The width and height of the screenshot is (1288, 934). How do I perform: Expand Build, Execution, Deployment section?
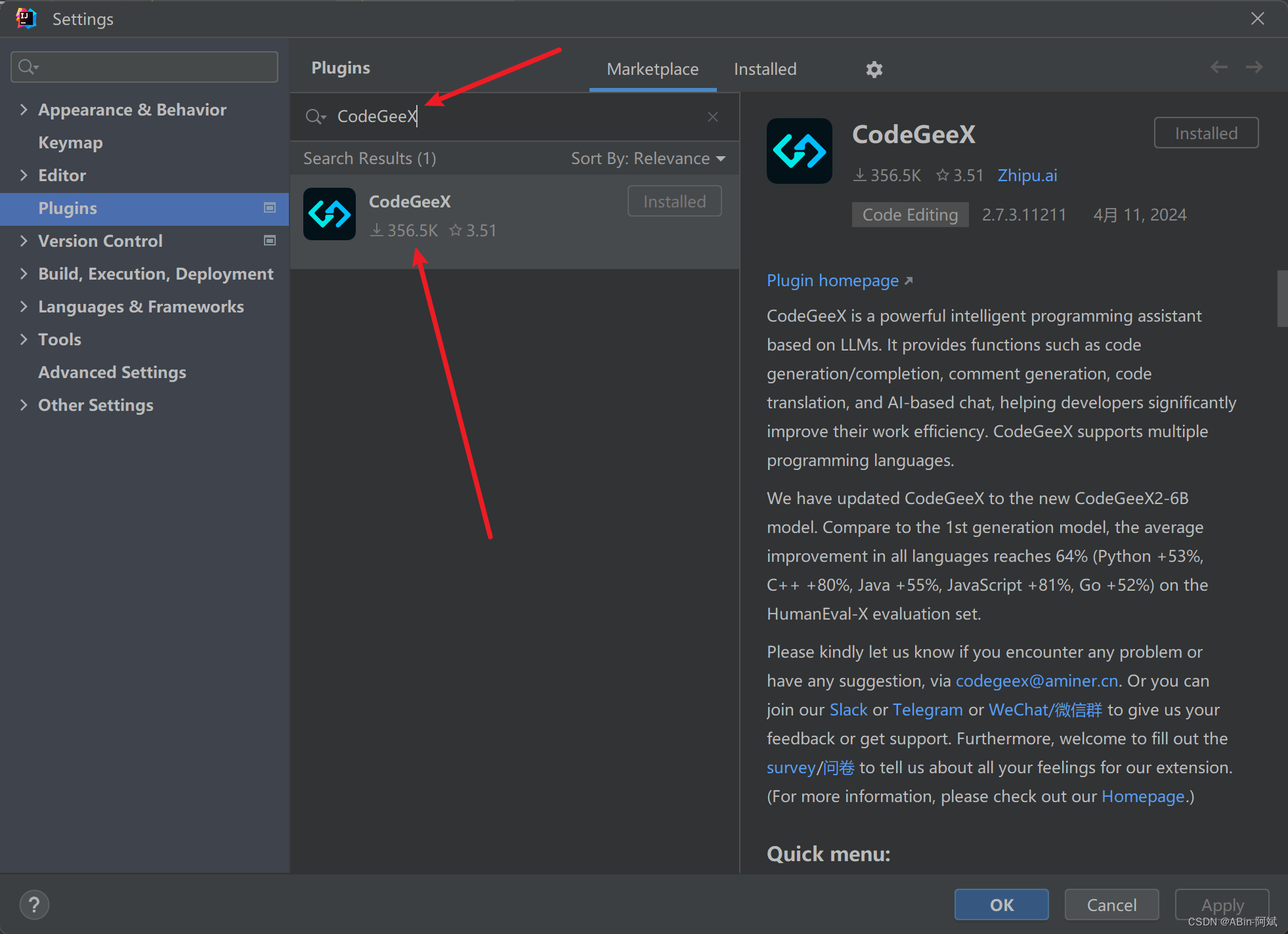point(24,274)
